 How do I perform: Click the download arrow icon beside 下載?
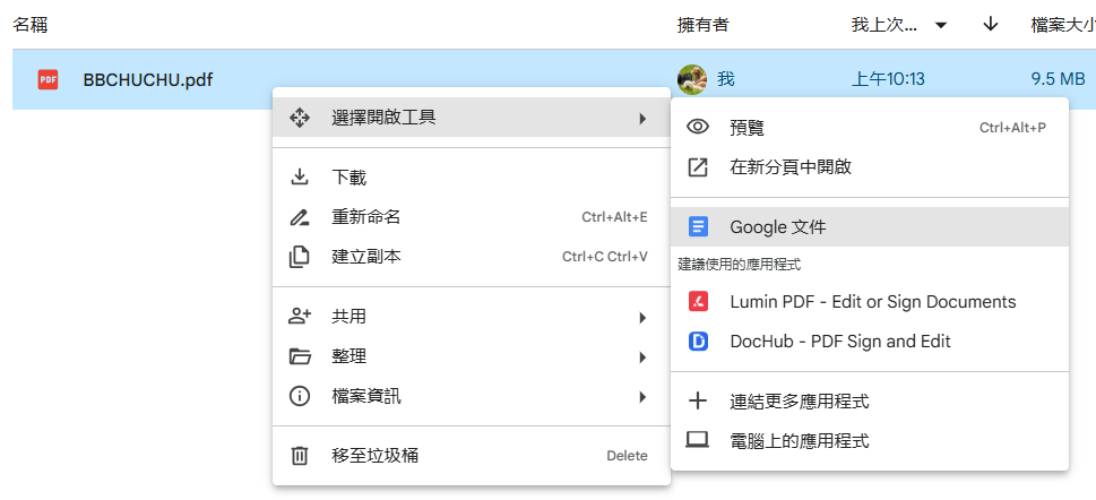coord(299,178)
